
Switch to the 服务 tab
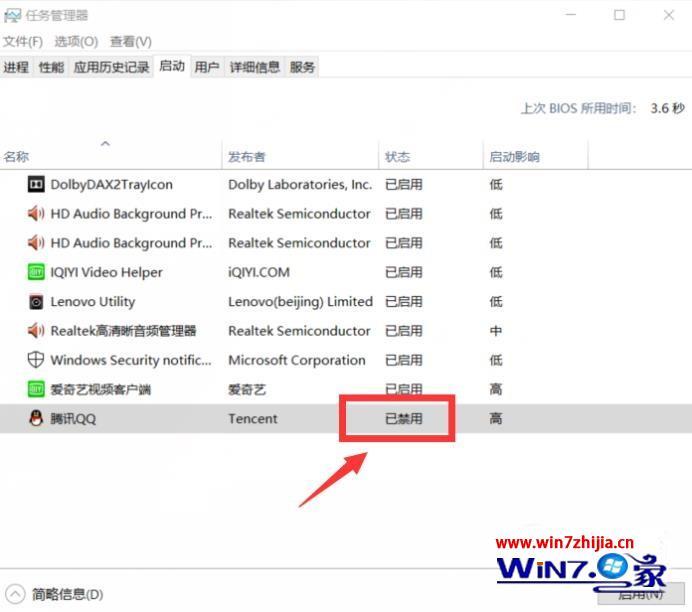pyautogui.click(x=302, y=67)
